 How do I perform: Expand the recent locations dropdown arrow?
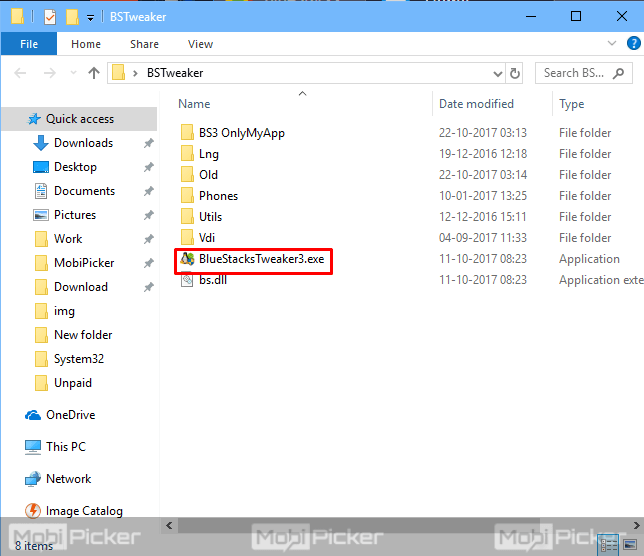pos(74,73)
